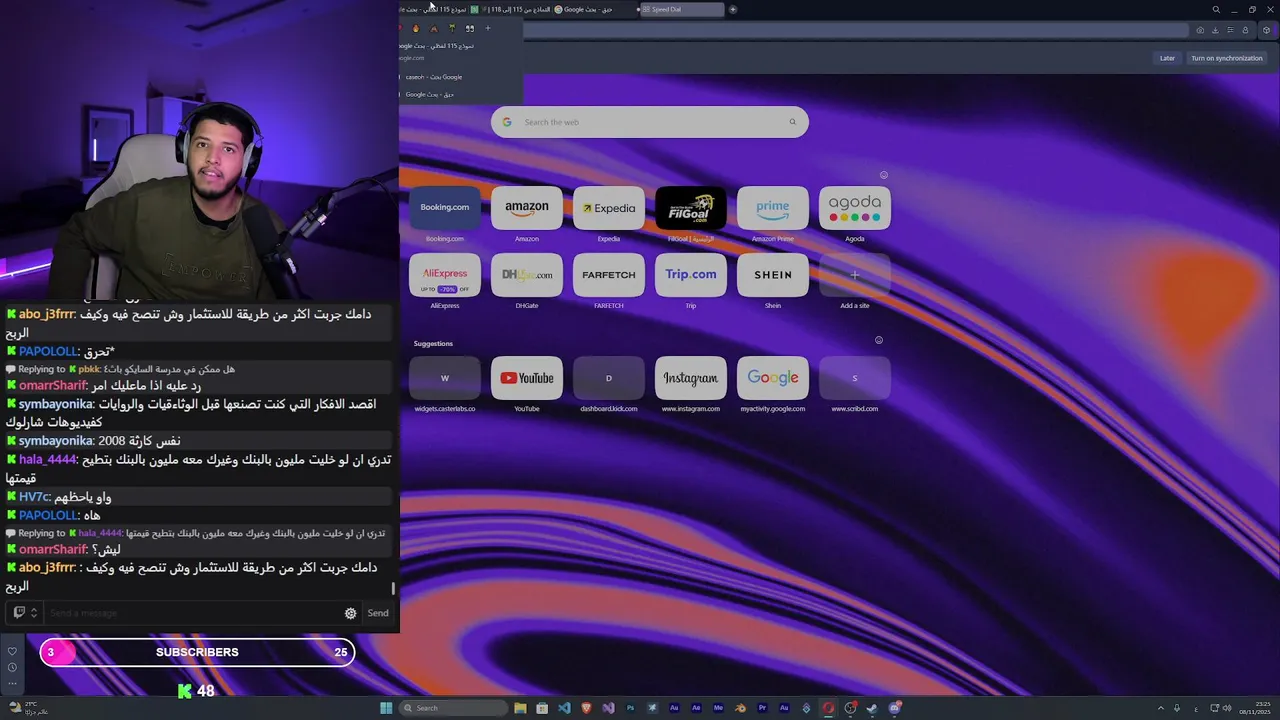Open the Agoda speed dial tile

pos(855,208)
